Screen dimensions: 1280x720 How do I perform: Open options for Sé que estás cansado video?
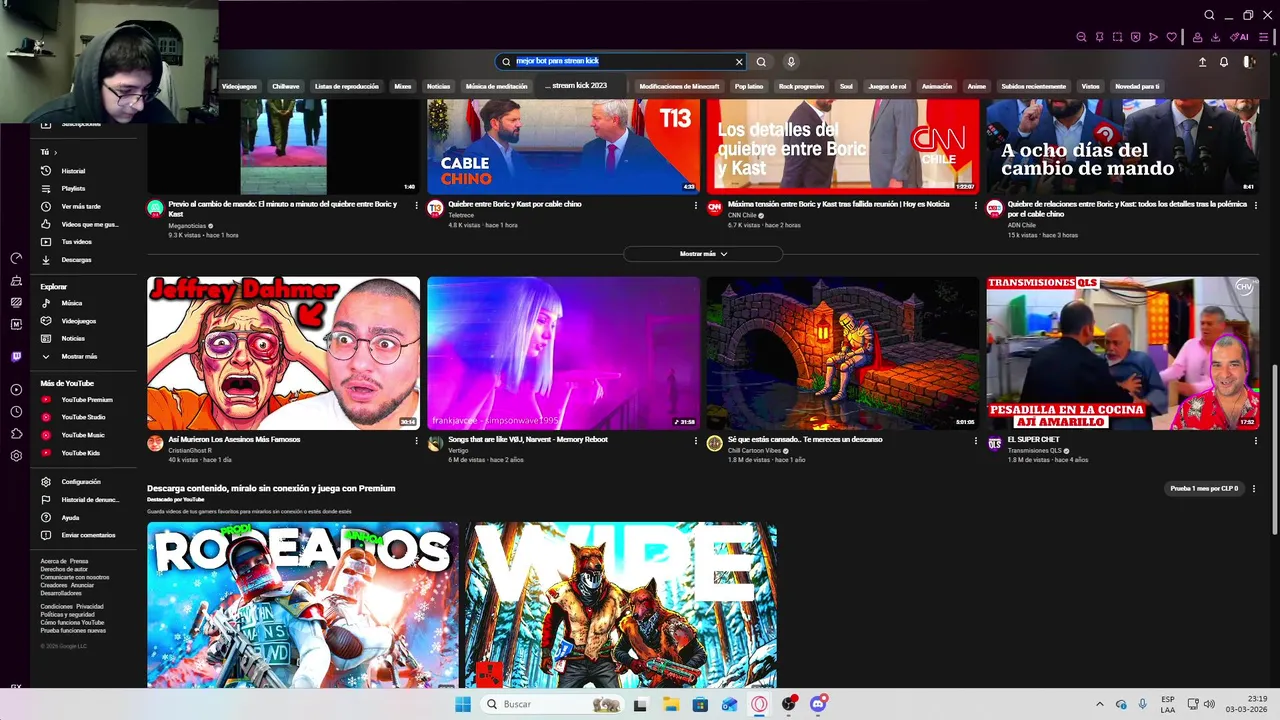(976, 440)
